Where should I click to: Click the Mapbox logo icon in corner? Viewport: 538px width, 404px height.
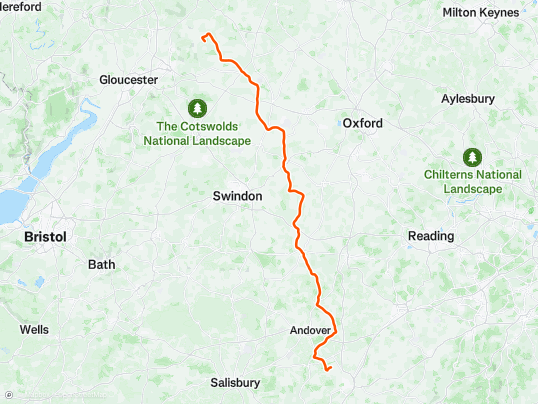coord(9,395)
